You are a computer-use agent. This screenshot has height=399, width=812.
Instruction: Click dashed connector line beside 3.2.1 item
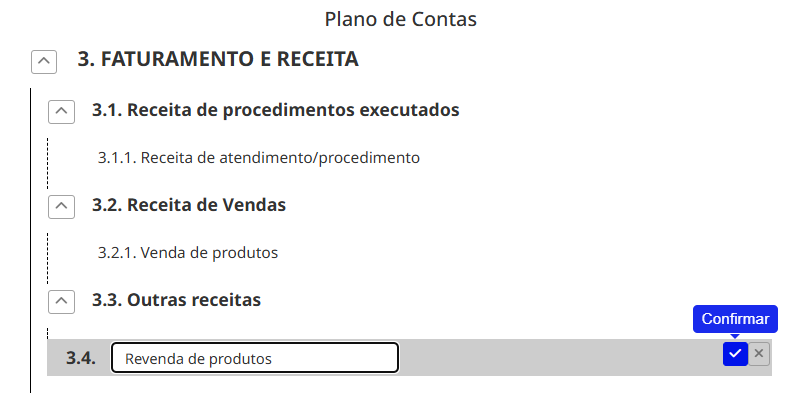coord(48,258)
